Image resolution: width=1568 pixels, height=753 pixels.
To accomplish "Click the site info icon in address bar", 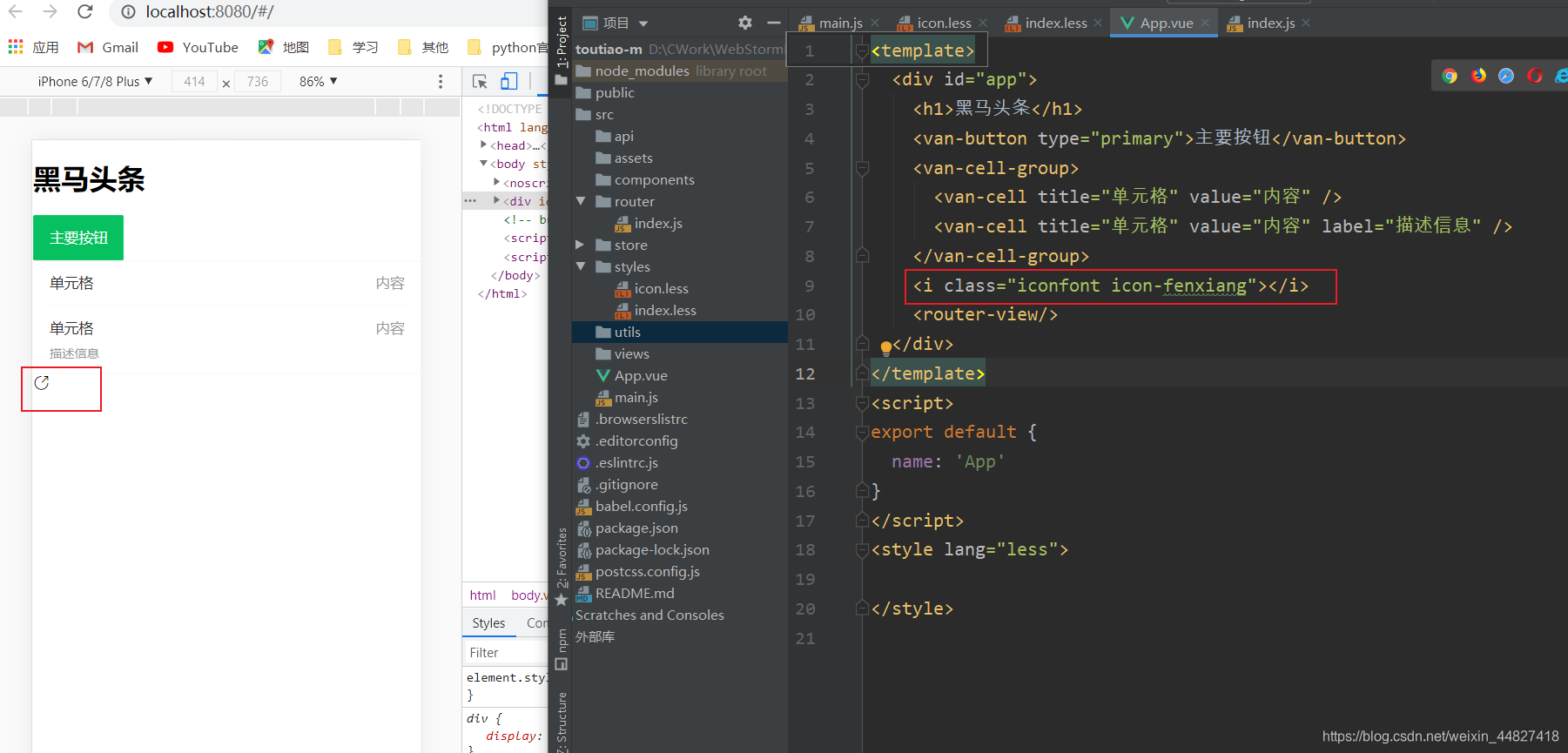I will (x=128, y=12).
